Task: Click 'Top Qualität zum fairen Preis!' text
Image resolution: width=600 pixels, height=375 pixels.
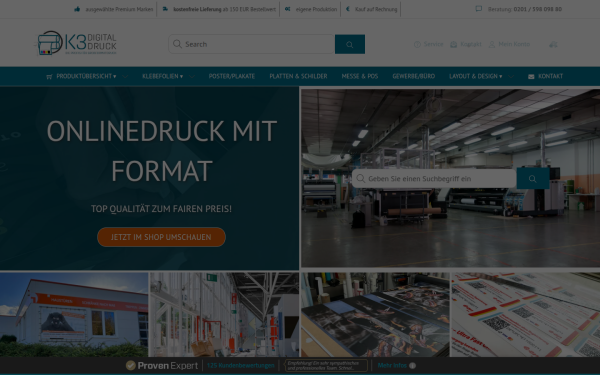Action: 161,209
